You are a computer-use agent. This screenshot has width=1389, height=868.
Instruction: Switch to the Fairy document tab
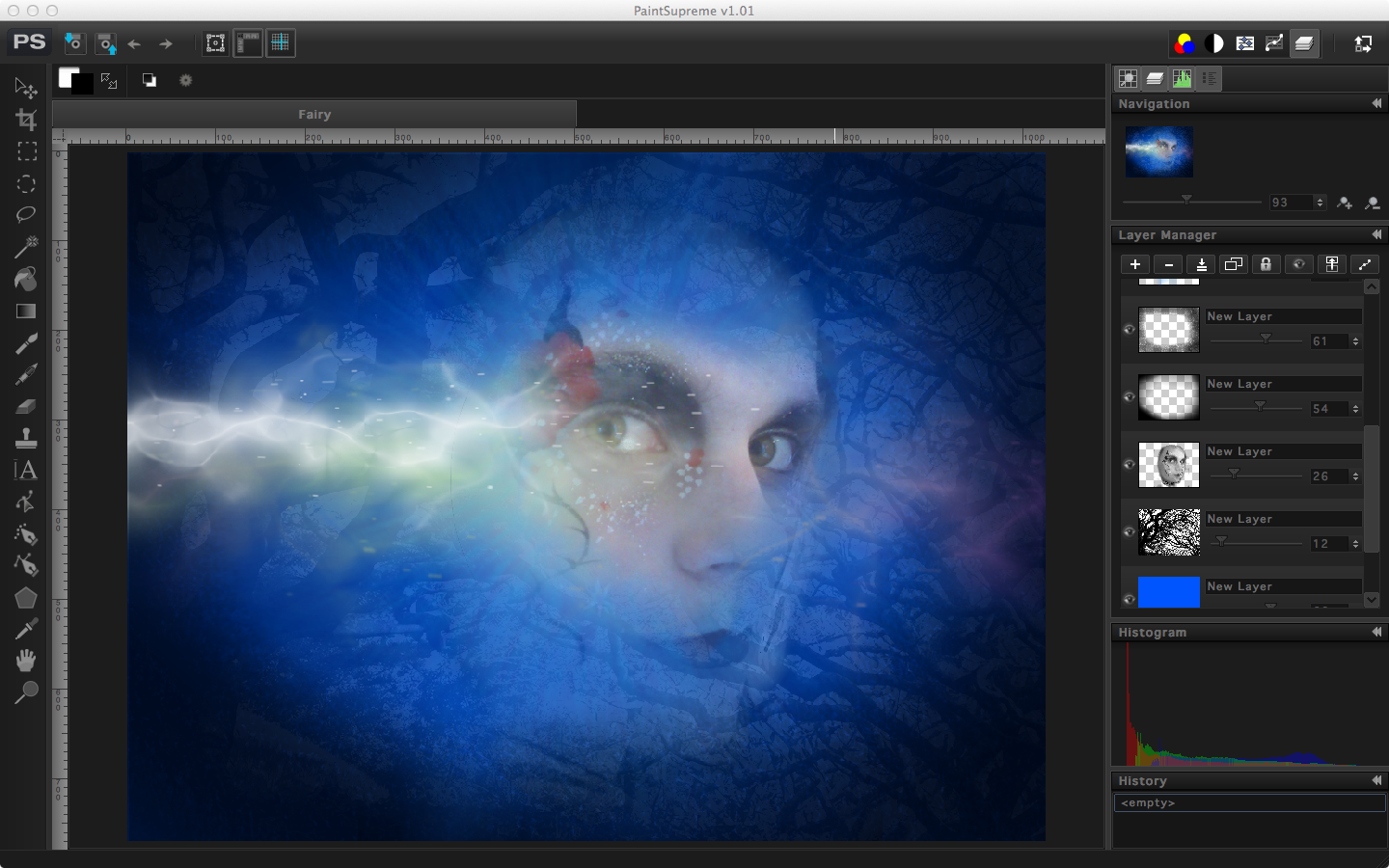tap(314, 114)
